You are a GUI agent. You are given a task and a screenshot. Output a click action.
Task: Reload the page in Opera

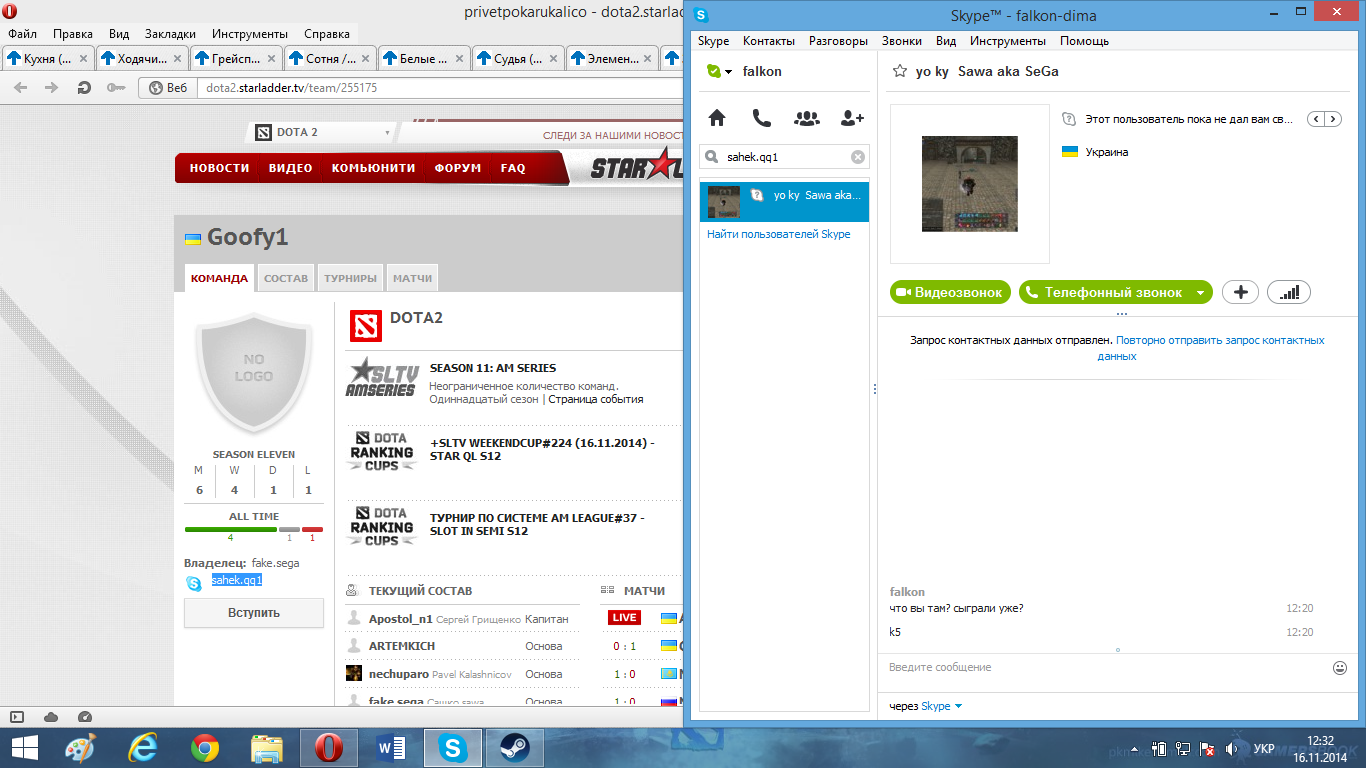click(84, 88)
